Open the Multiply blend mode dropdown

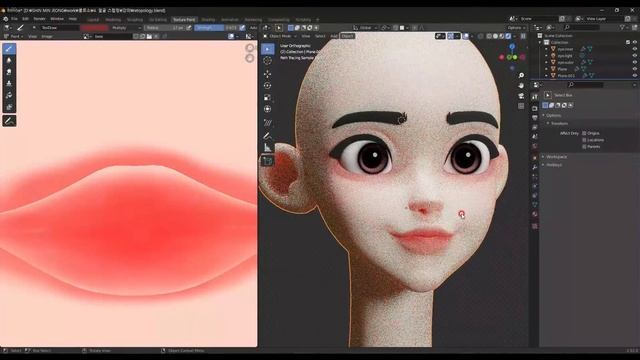[126, 28]
